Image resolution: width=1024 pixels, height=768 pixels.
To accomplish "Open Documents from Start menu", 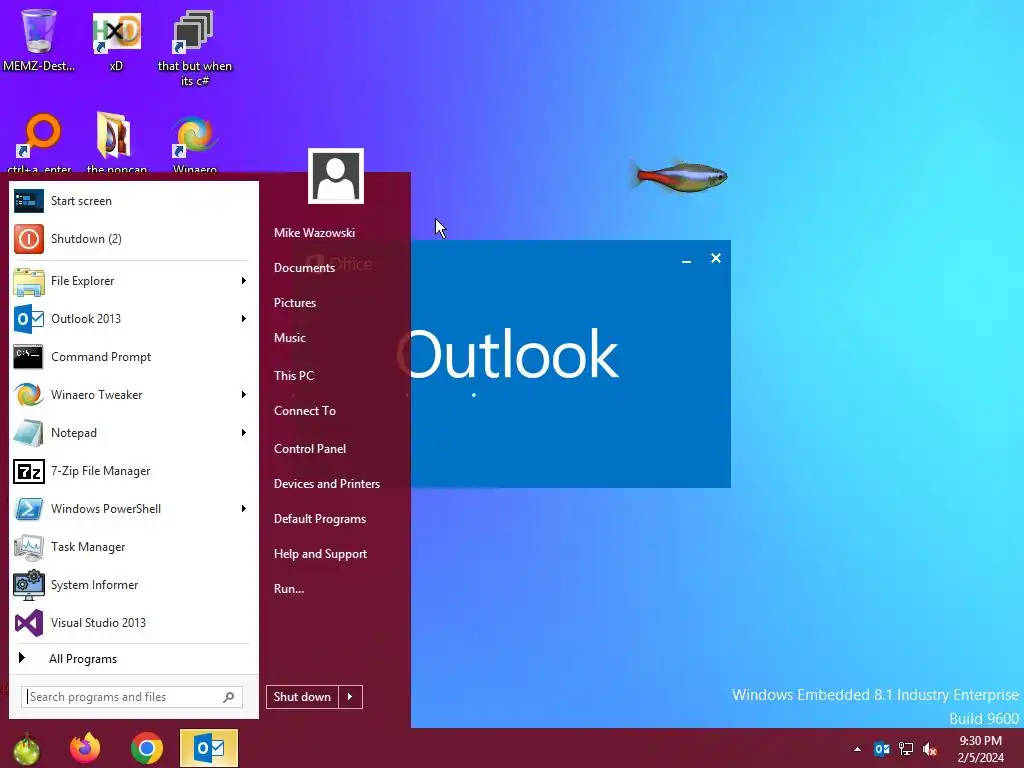I will (304, 268).
